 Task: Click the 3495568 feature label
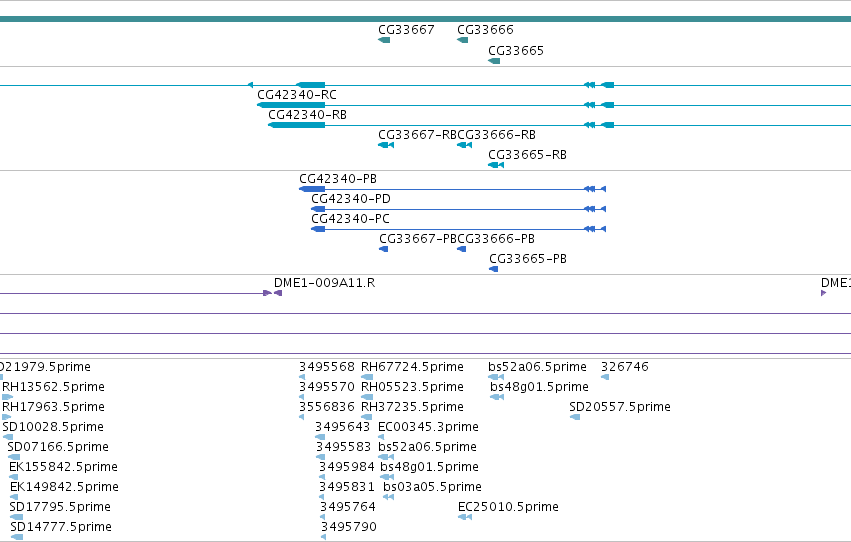(x=327, y=367)
